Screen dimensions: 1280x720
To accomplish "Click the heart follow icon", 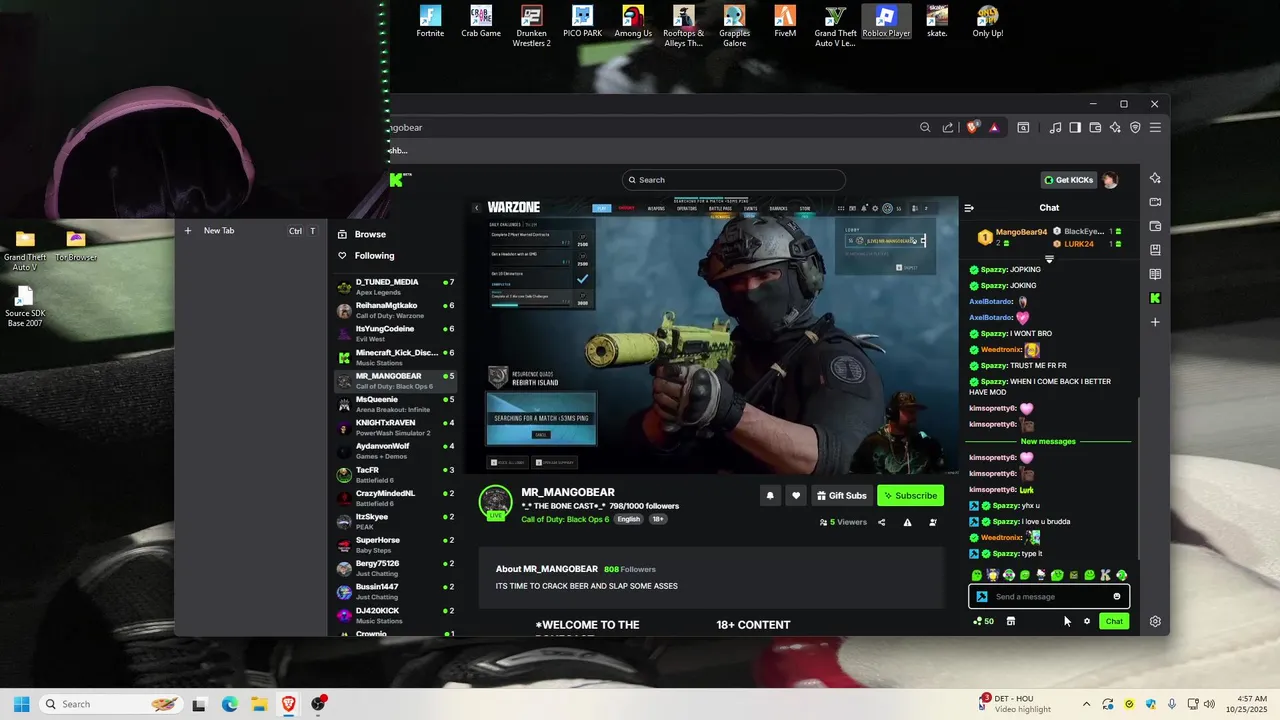I will (x=796, y=495).
